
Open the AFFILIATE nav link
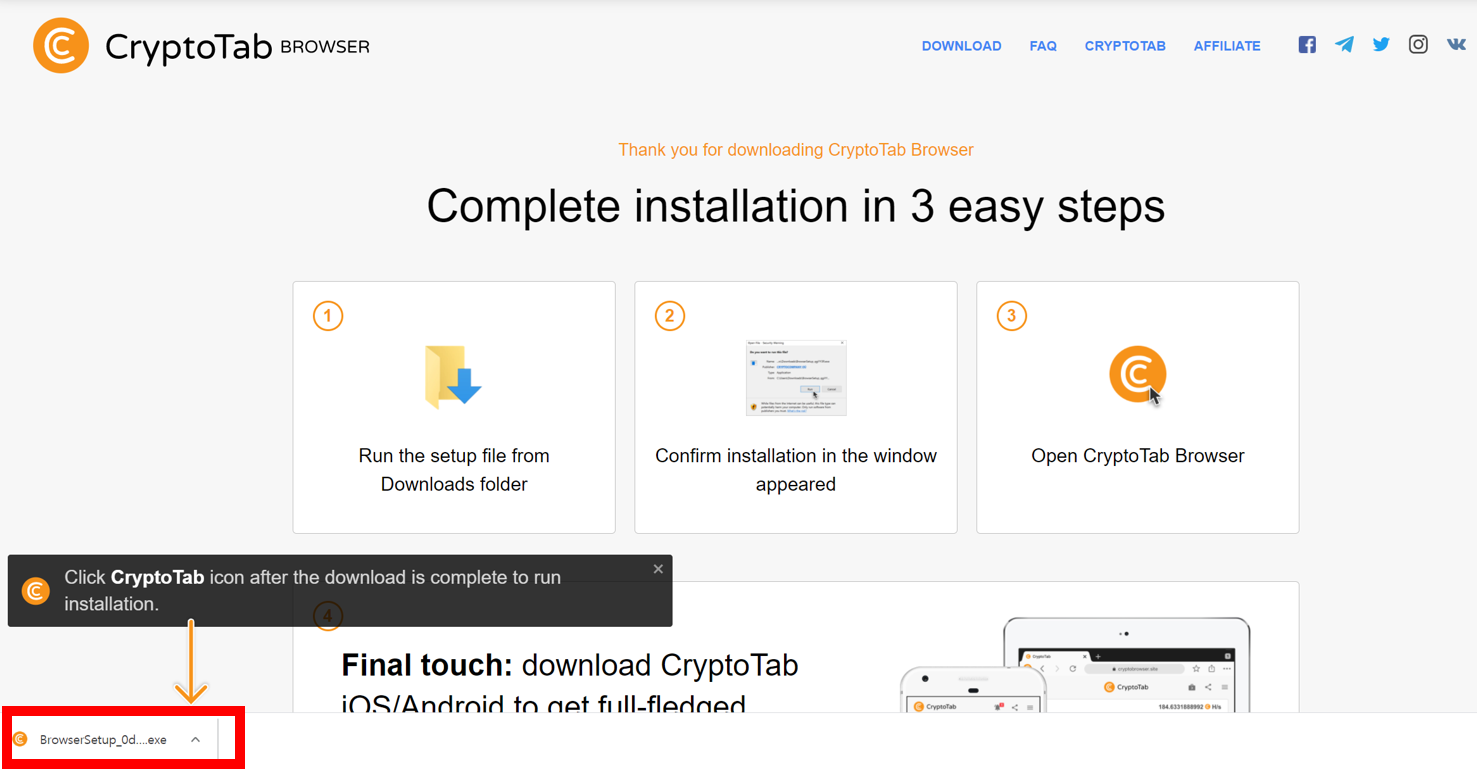[1227, 46]
